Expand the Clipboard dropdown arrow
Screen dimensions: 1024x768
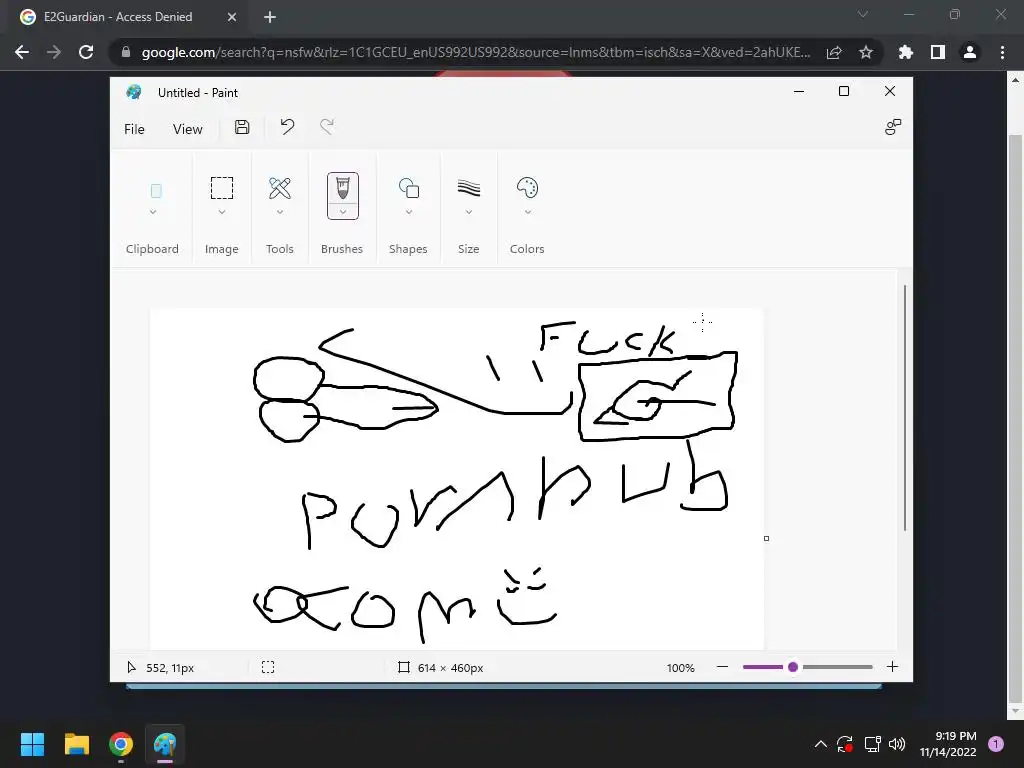pyautogui.click(x=153, y=212)
